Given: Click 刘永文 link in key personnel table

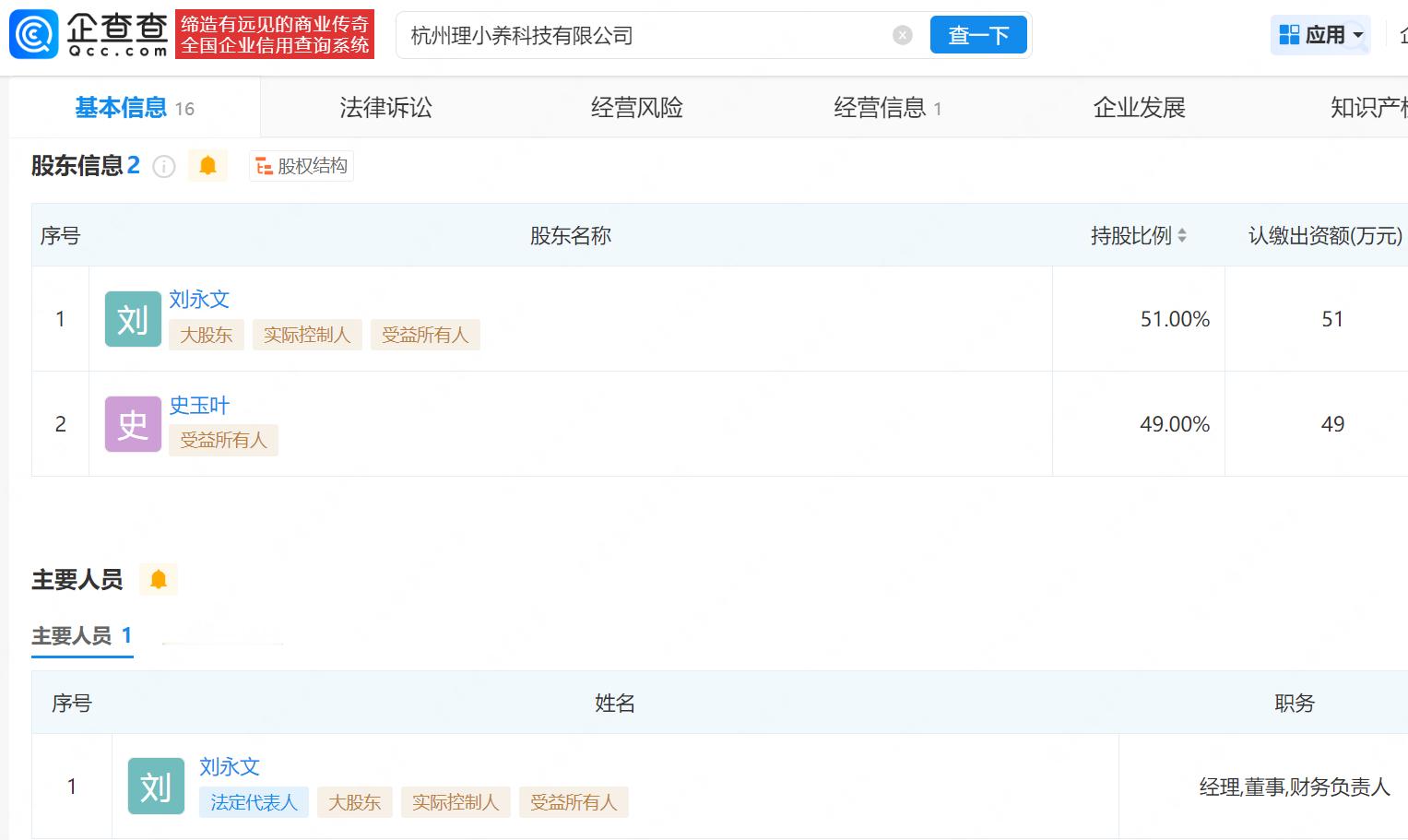Looking at the screenshot, I should coord(230,767).
